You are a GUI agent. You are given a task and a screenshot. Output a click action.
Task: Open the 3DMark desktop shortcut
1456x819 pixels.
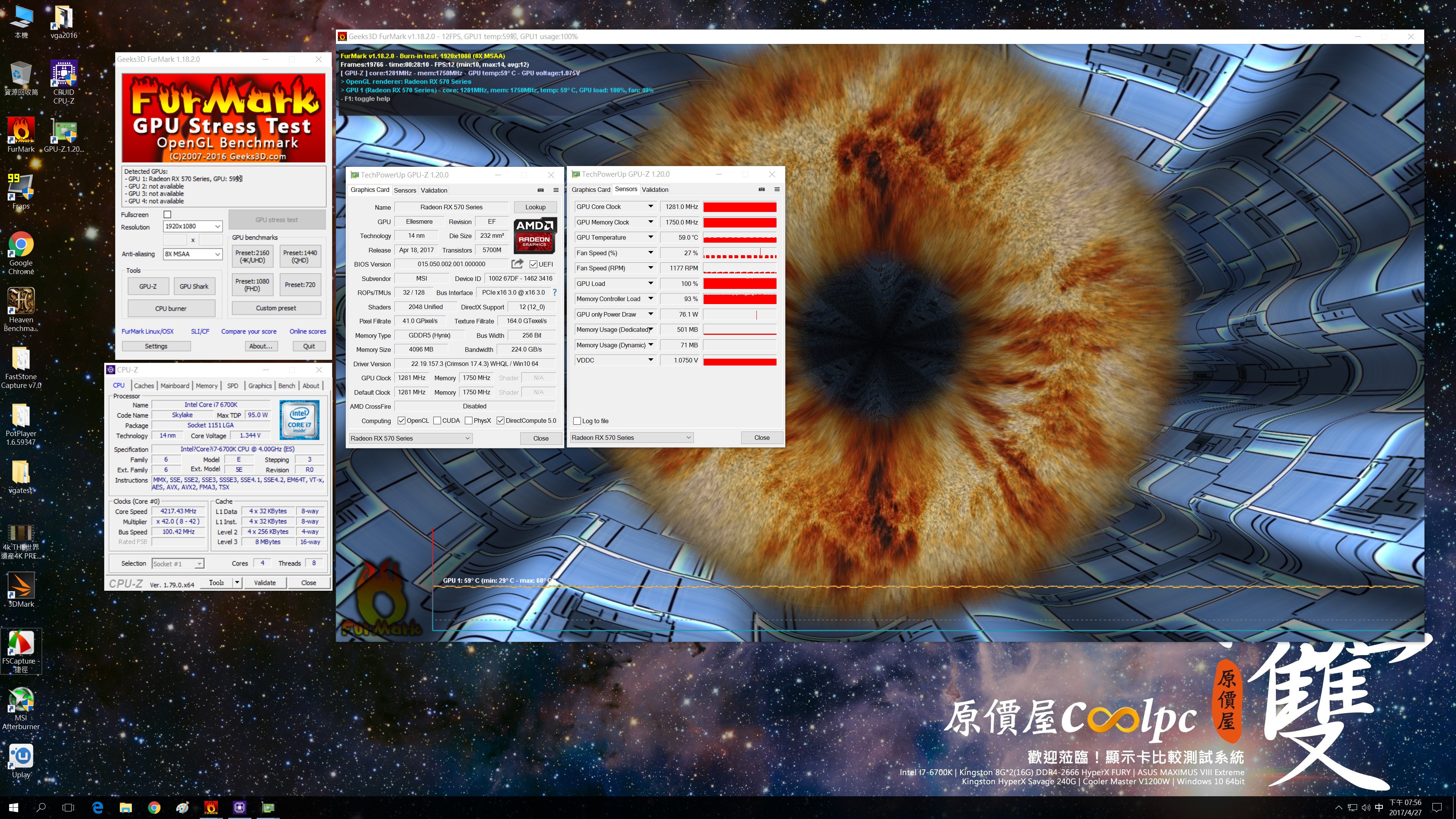pos(21,590)
